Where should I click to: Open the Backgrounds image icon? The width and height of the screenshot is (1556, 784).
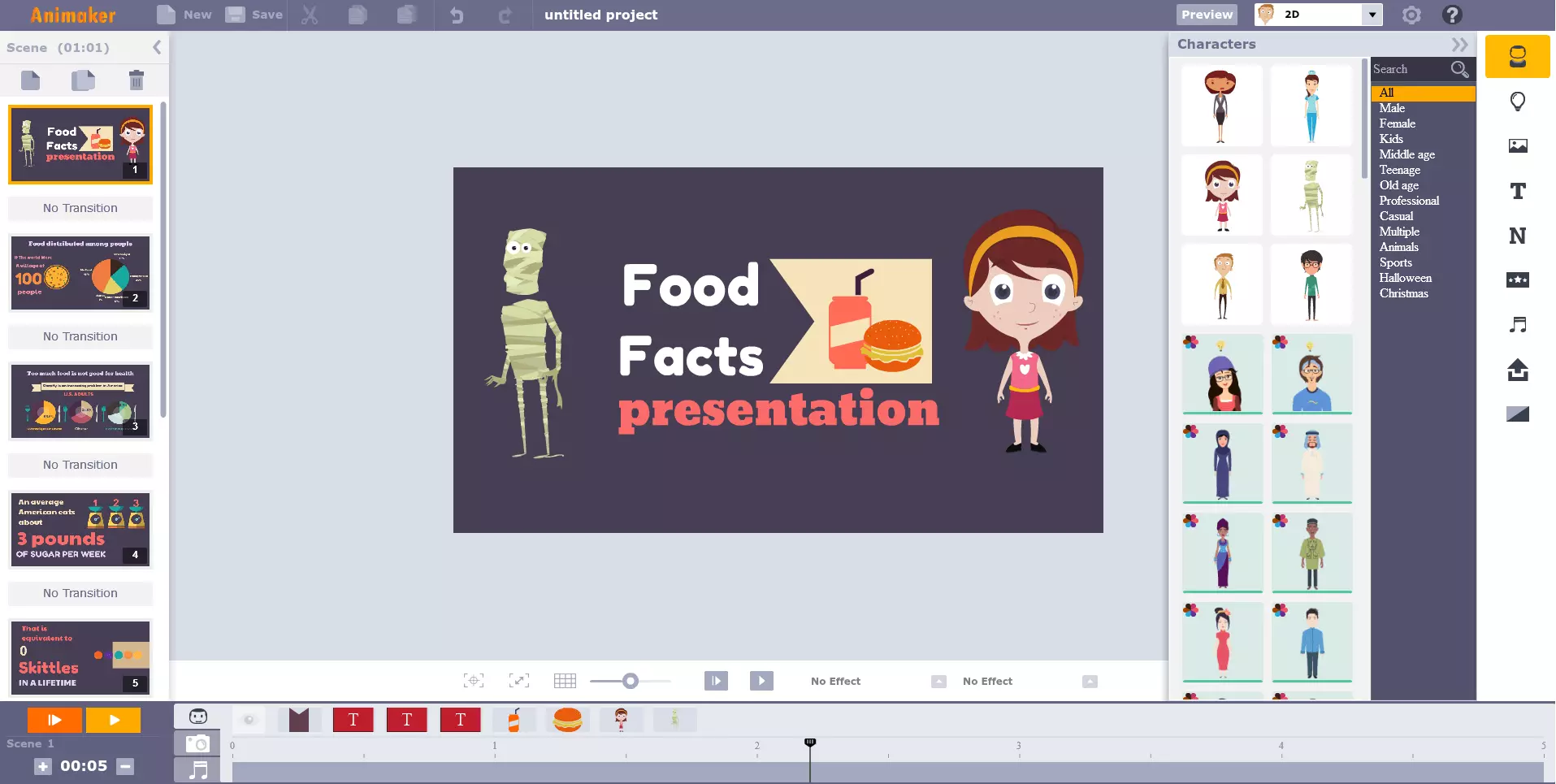point(1517,146)
